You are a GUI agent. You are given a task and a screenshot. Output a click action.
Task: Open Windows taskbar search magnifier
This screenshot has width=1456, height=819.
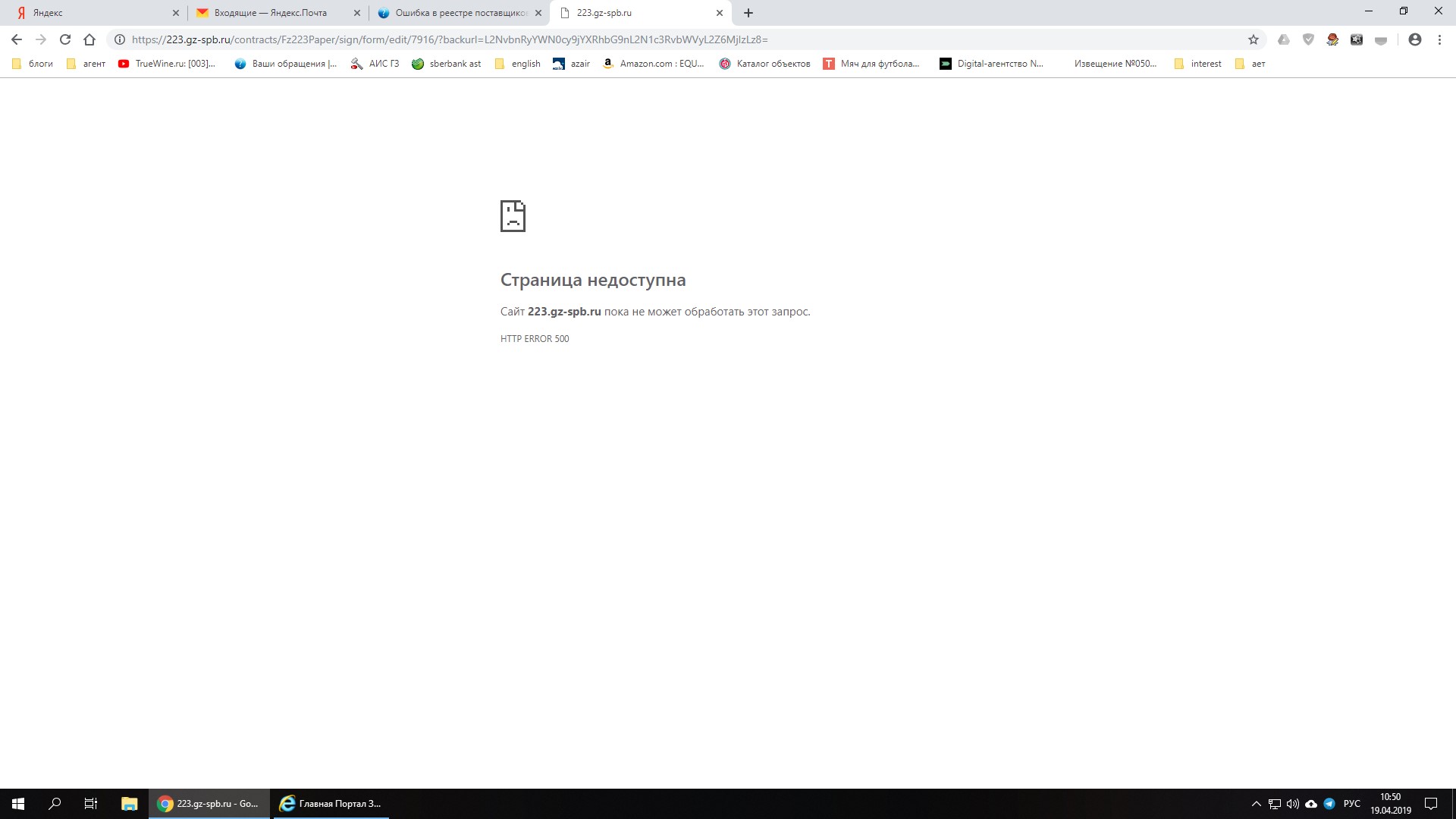[55, 804]
